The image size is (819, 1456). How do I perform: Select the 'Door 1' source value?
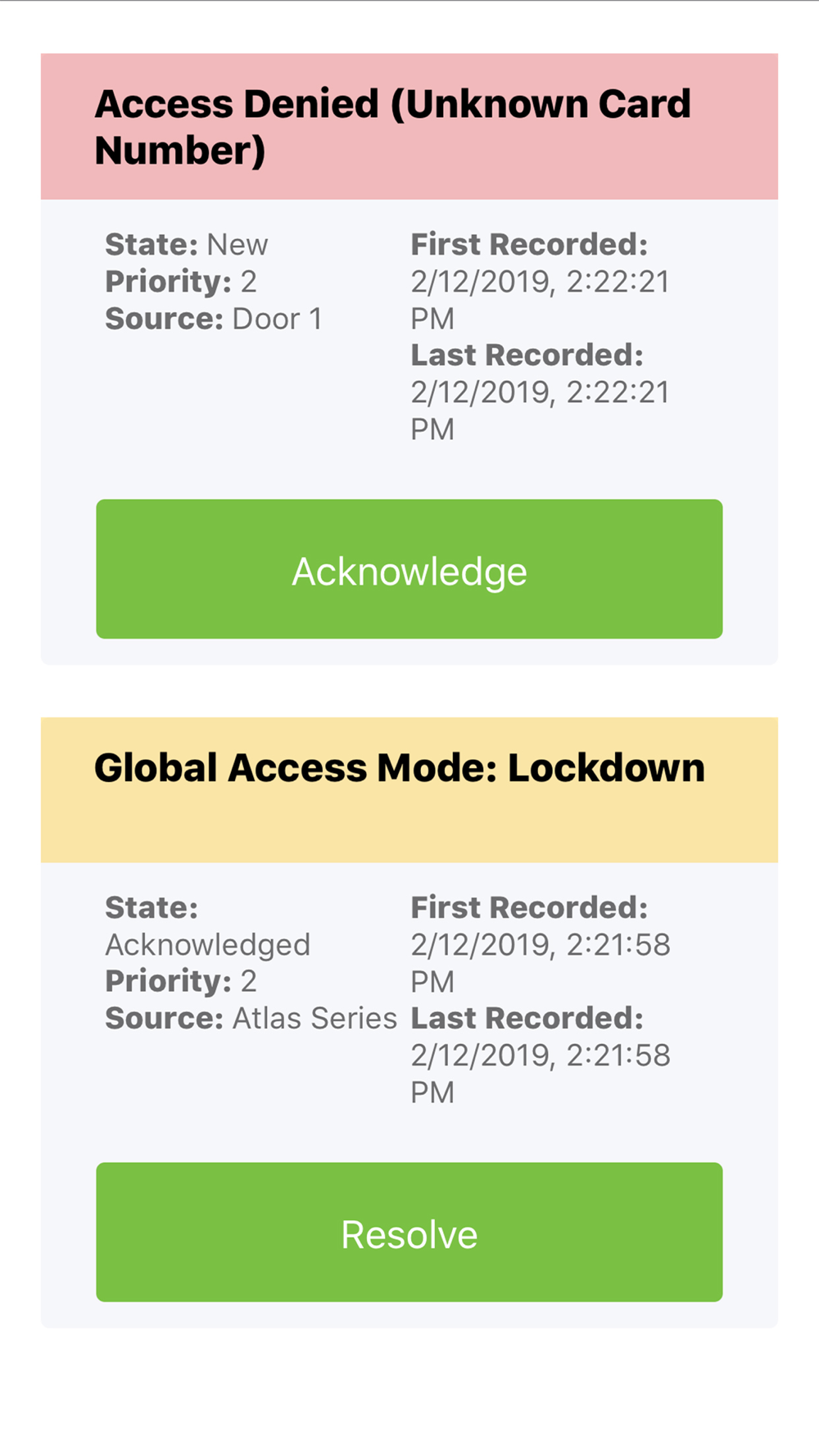(x=277, y=319)
